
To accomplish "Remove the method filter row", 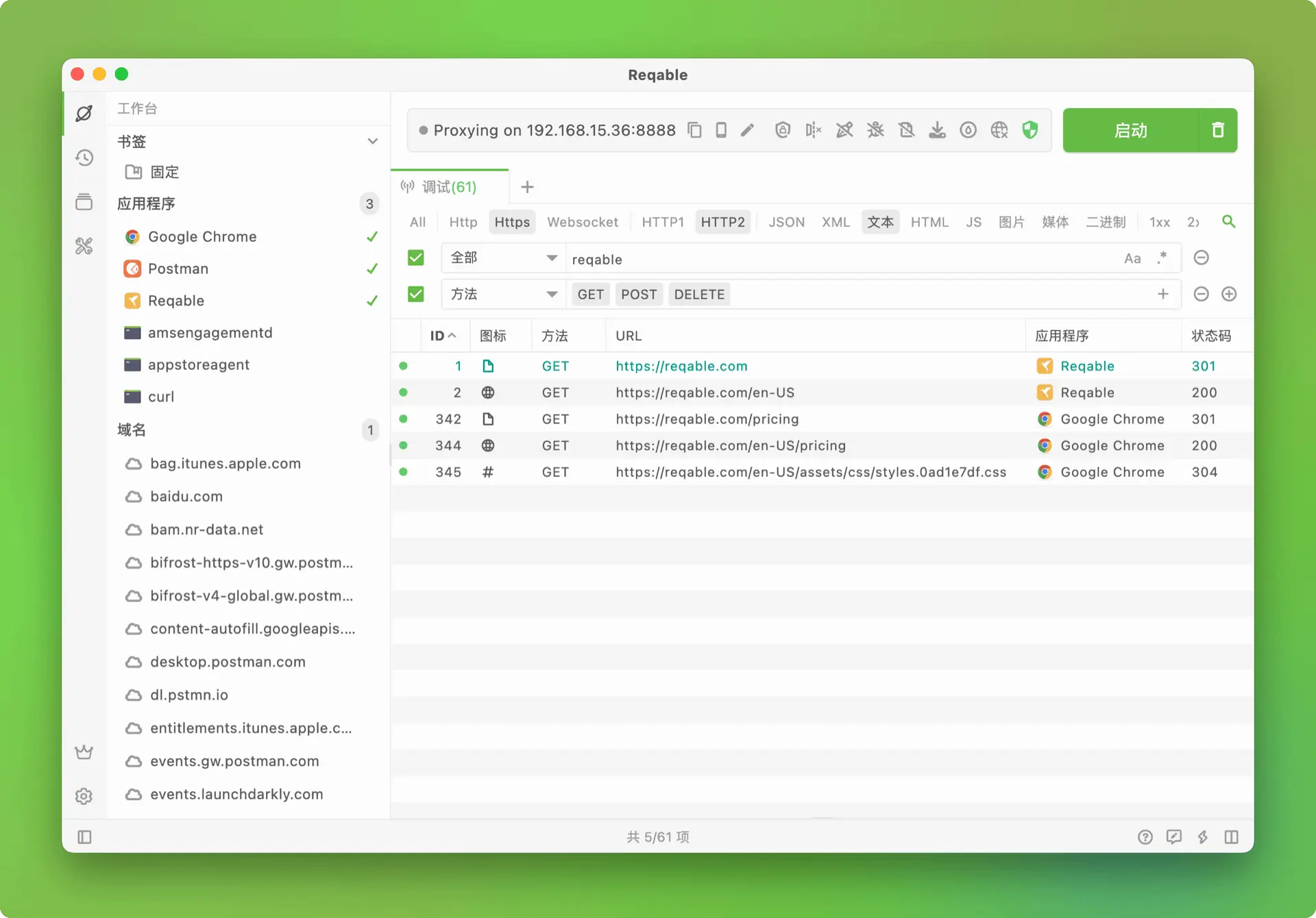I will [x=1202, y=294].
